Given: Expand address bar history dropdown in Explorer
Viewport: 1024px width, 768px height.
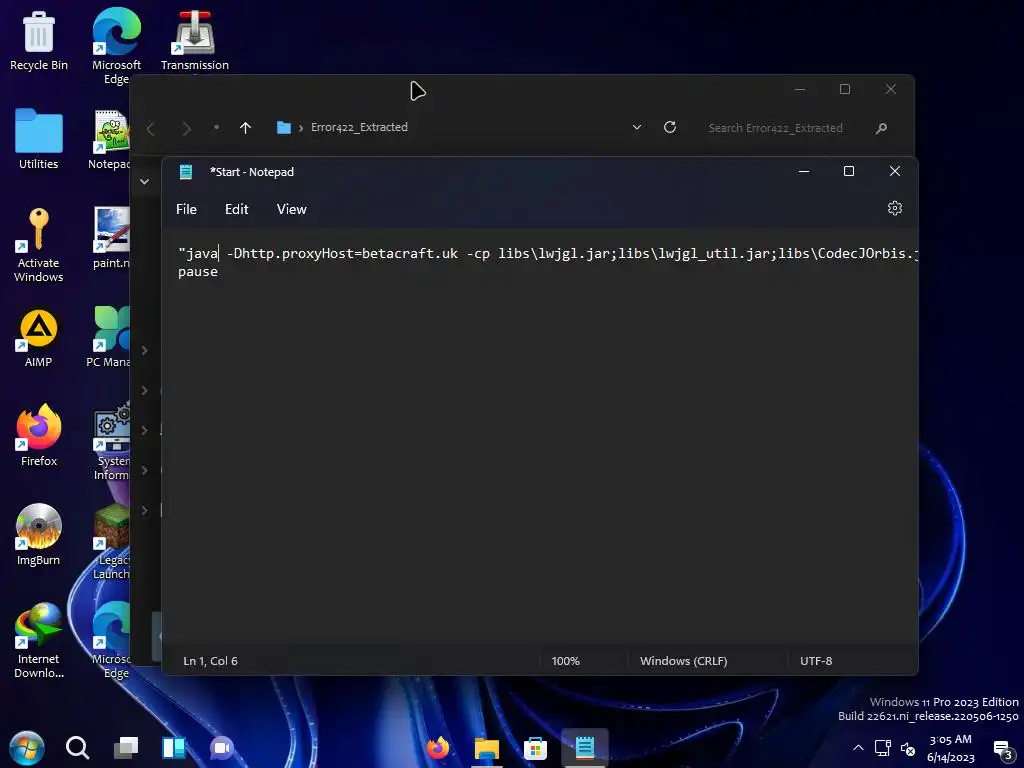Looking at the screenshot, I should (x=637, y=127).
